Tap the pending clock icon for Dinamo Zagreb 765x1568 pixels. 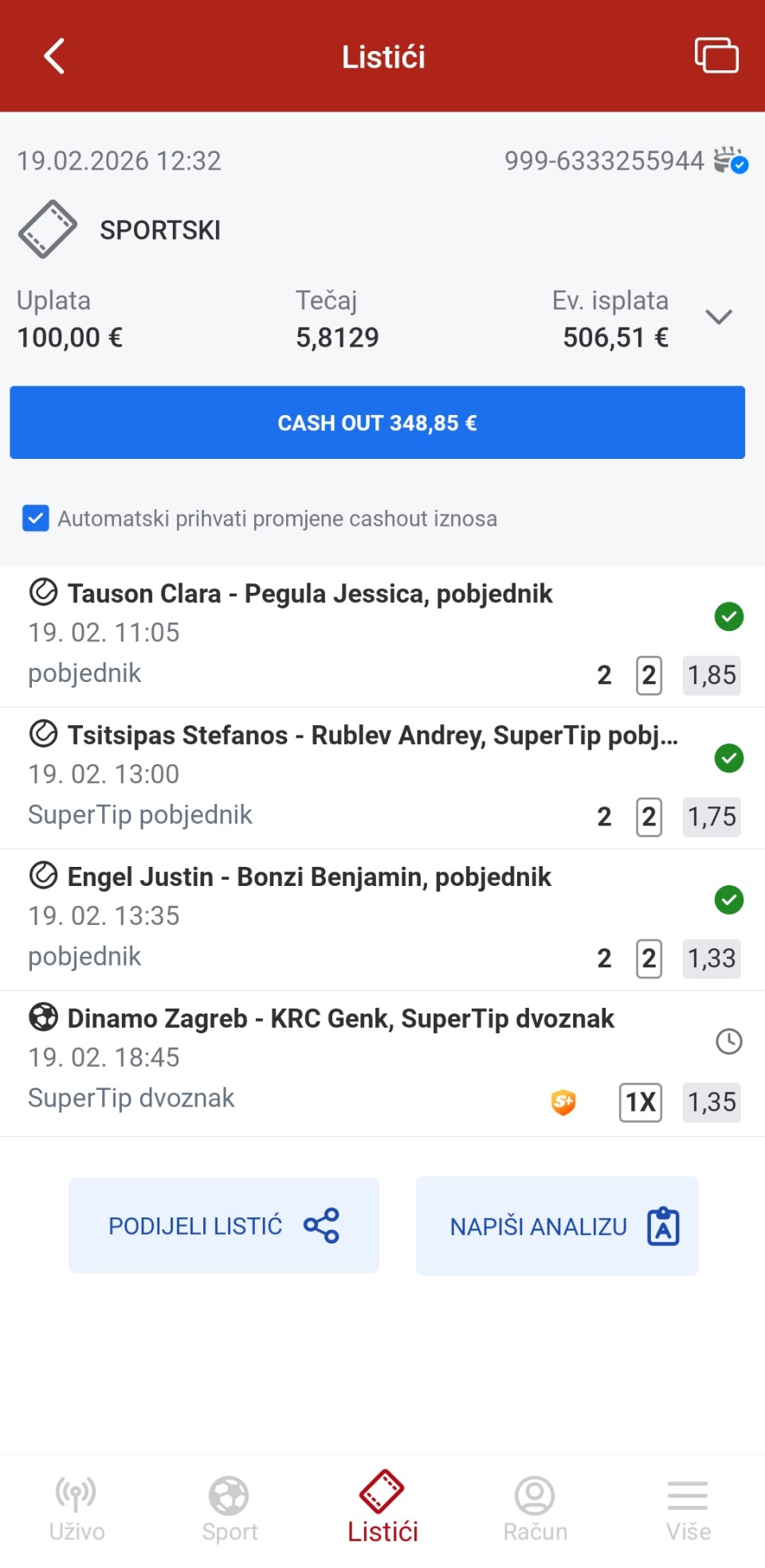[x=728, y=1041]
